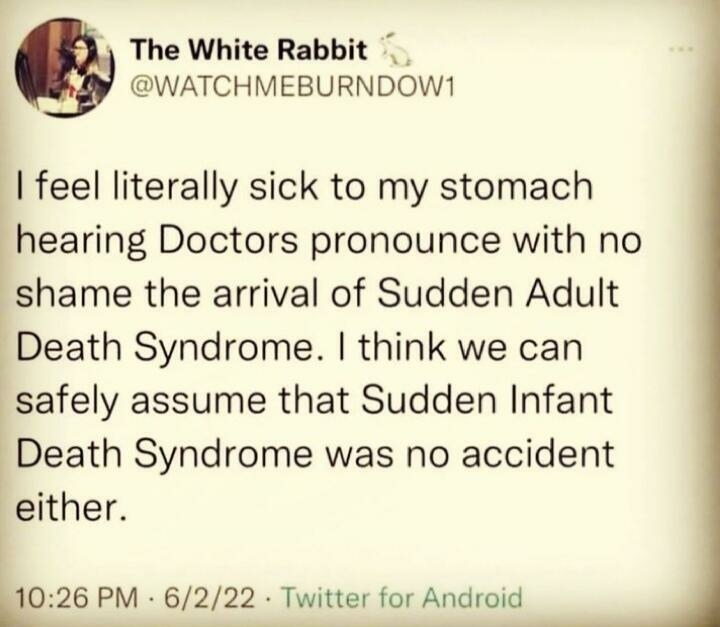
Task: Click the display name The White Rabbit
Action: click(x=250, y=48)
